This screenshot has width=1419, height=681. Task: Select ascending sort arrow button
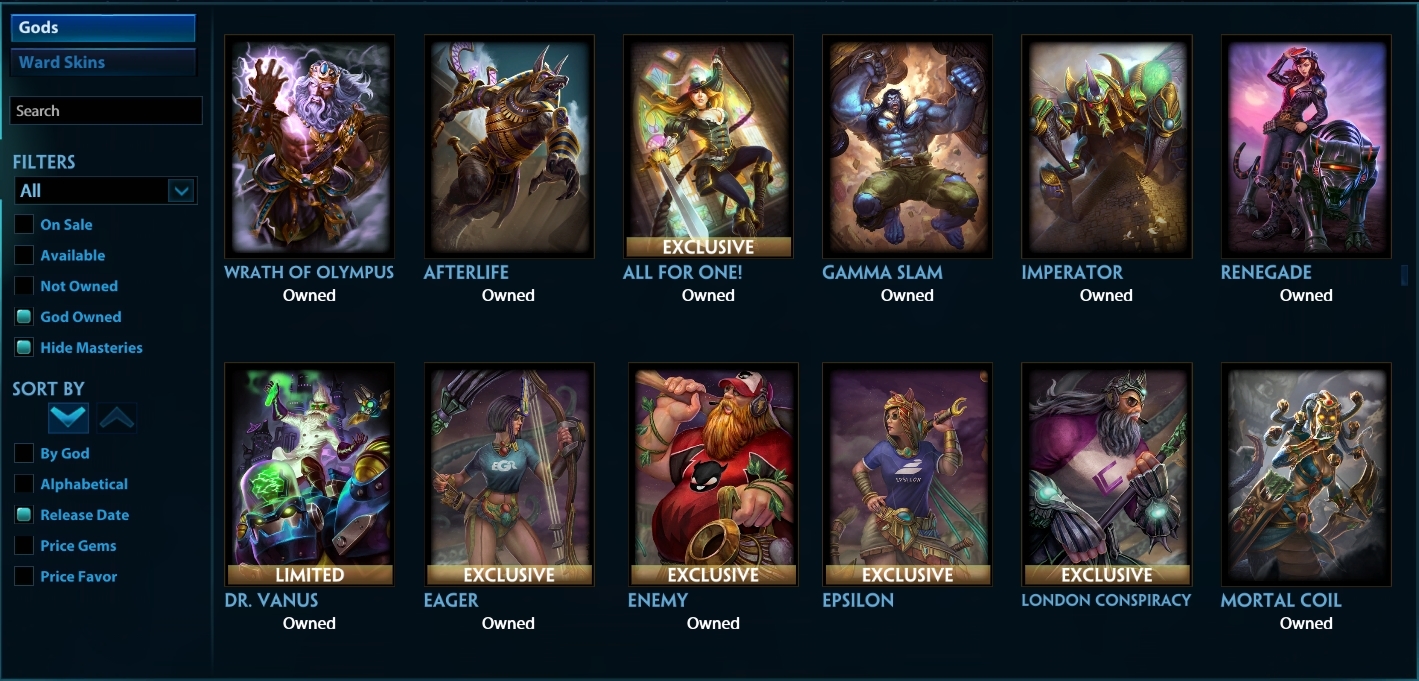(x=117, y=418)
